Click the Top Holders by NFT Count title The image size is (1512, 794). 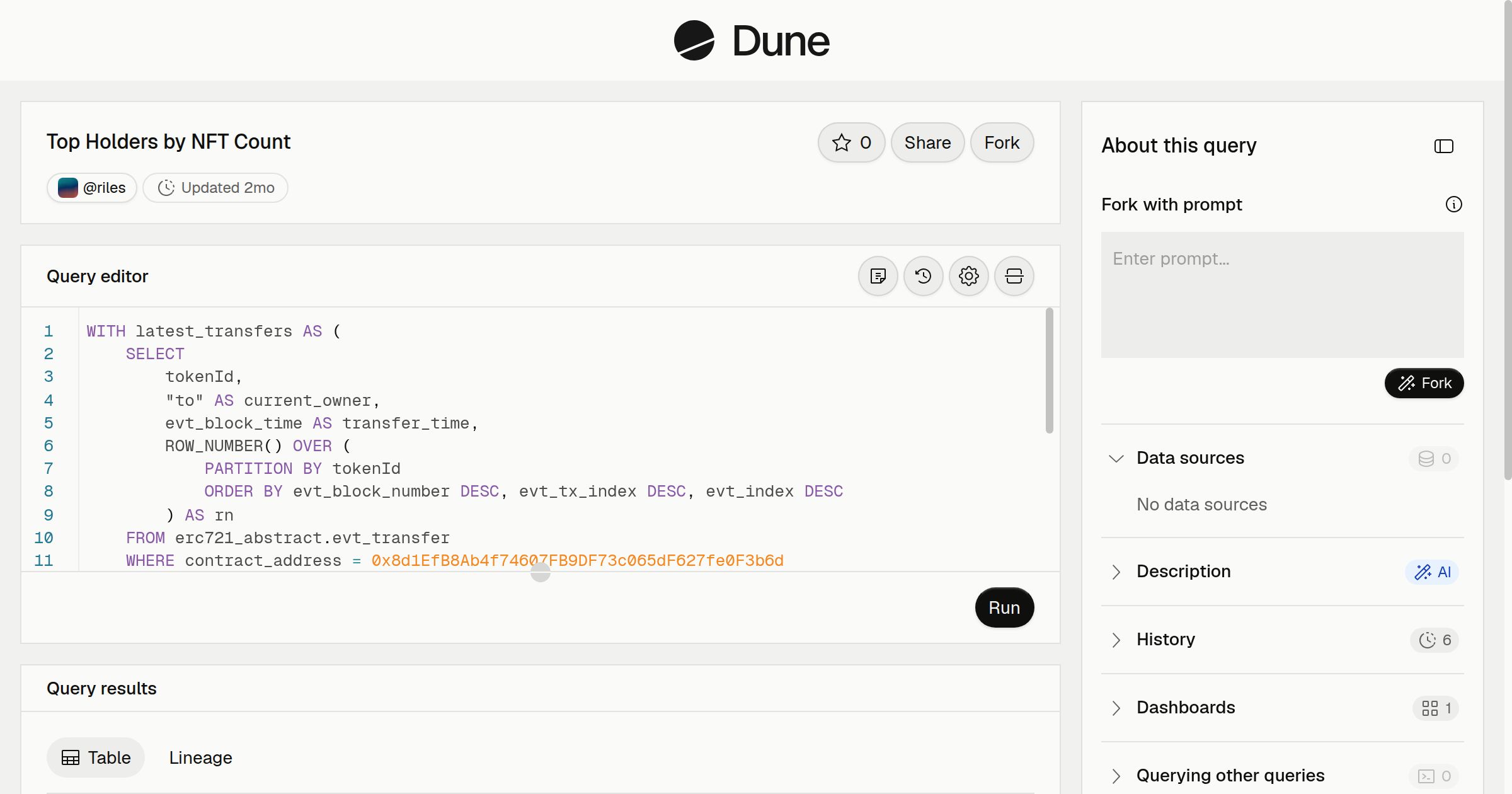[168, 142]
